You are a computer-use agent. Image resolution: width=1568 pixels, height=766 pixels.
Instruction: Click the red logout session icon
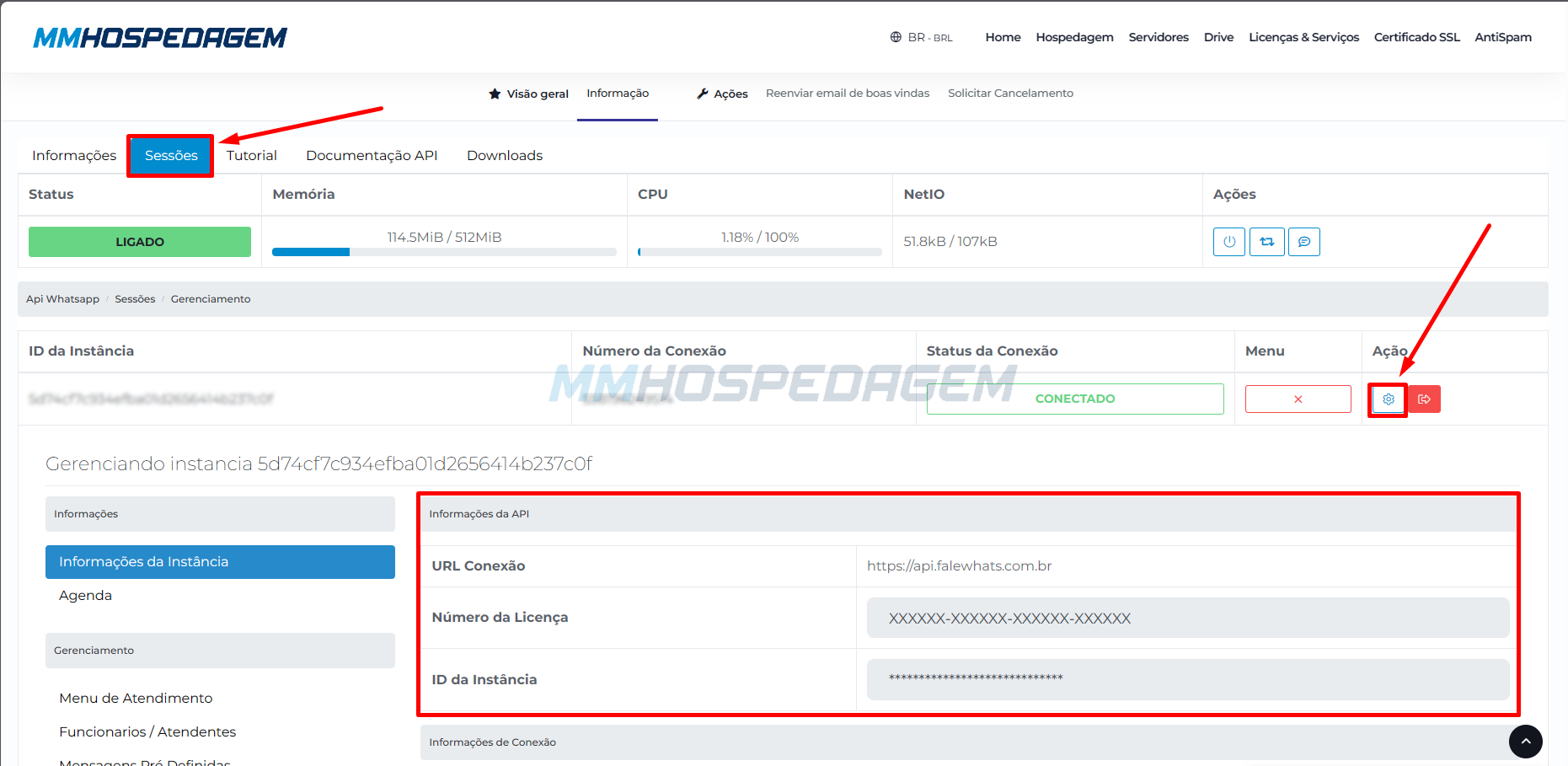tap(1424, 399)
